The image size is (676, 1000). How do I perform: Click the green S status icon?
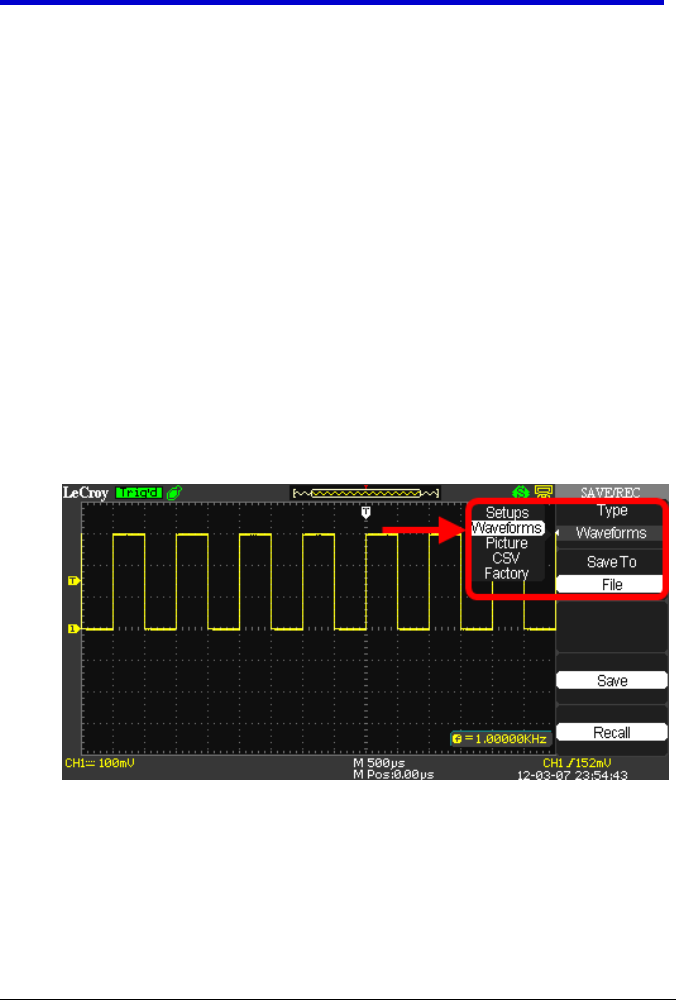[x=521, y=492]
